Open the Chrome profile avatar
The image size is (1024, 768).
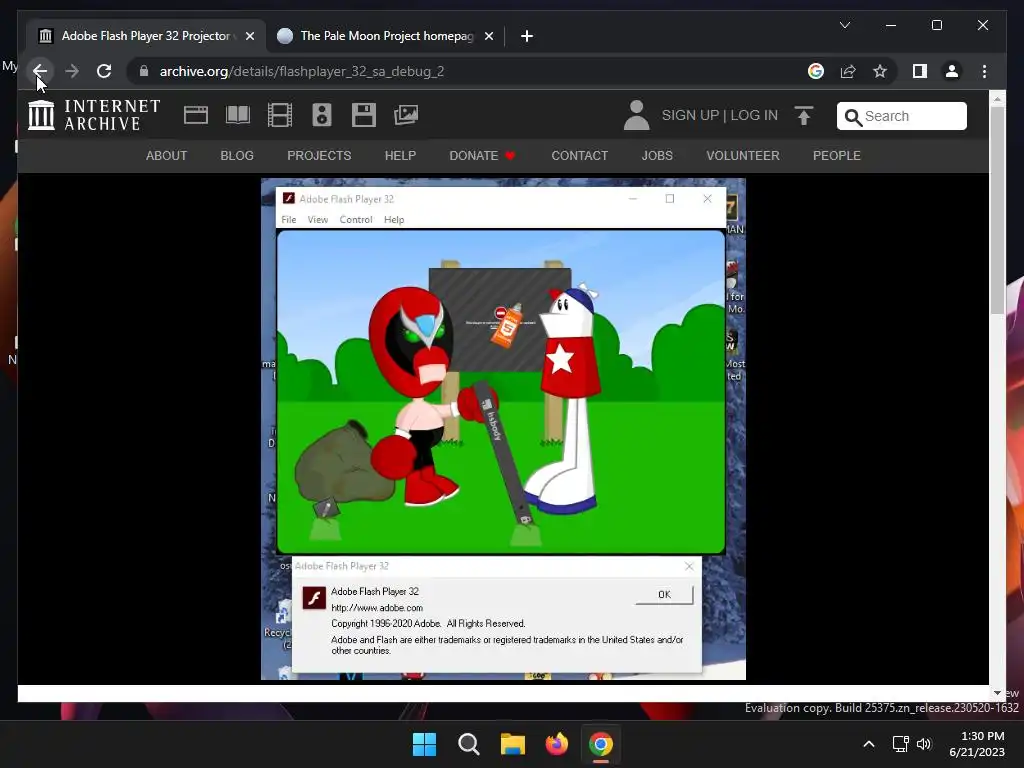[952, 71]
